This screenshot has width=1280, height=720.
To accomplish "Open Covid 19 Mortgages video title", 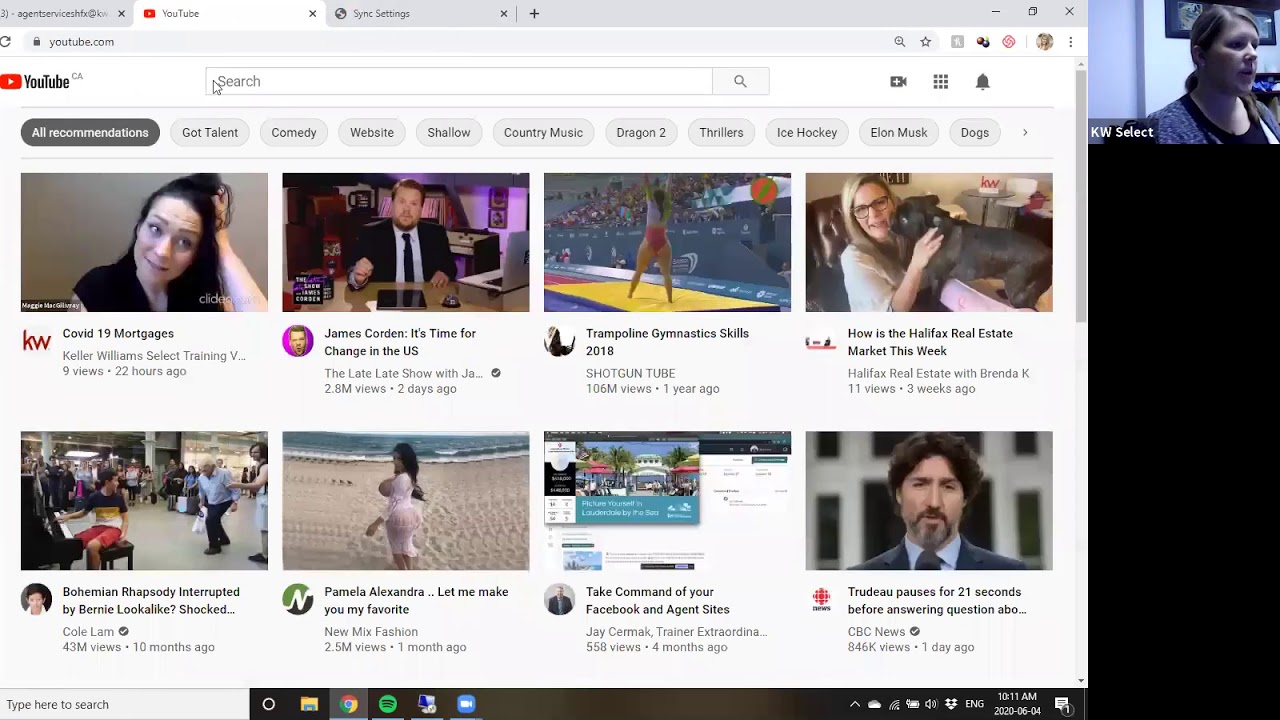I will tap(118, 333).
